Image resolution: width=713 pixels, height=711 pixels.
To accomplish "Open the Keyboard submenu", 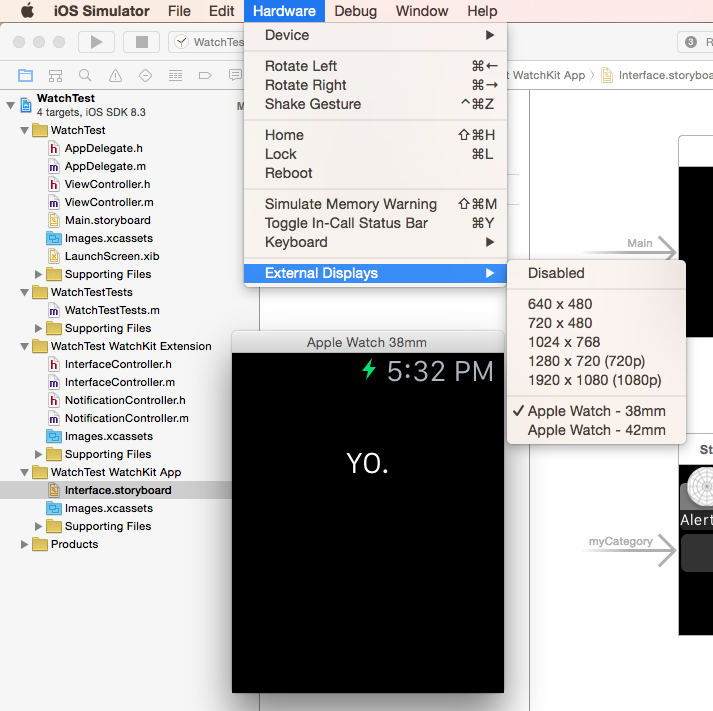I will (376, 242).
